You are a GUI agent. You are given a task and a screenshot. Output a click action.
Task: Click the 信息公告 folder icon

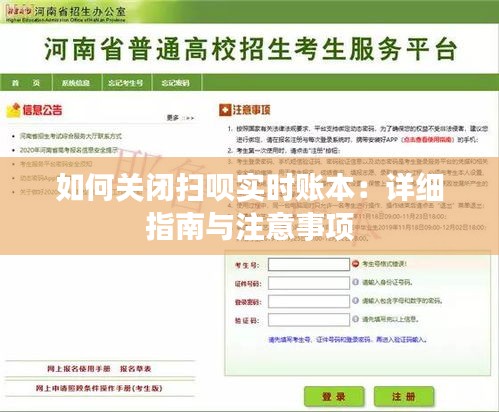pos(13,110)
